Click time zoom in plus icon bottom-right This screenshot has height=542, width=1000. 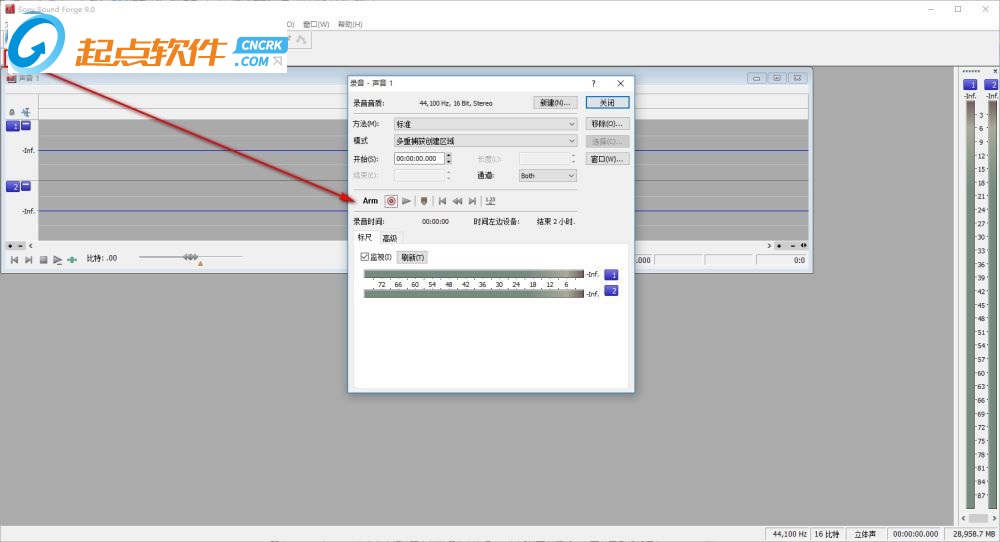779,245
